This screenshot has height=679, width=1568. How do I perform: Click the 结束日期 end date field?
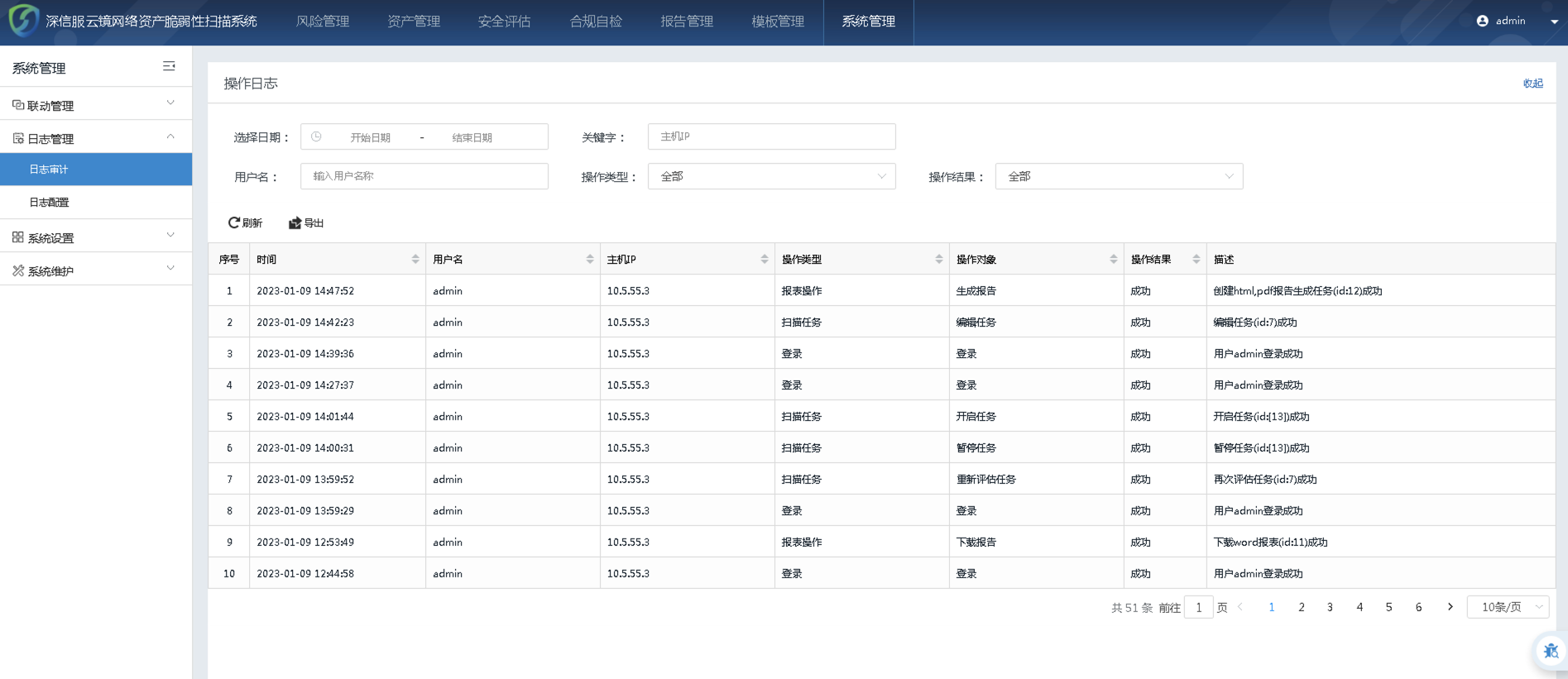pos(472,137)
